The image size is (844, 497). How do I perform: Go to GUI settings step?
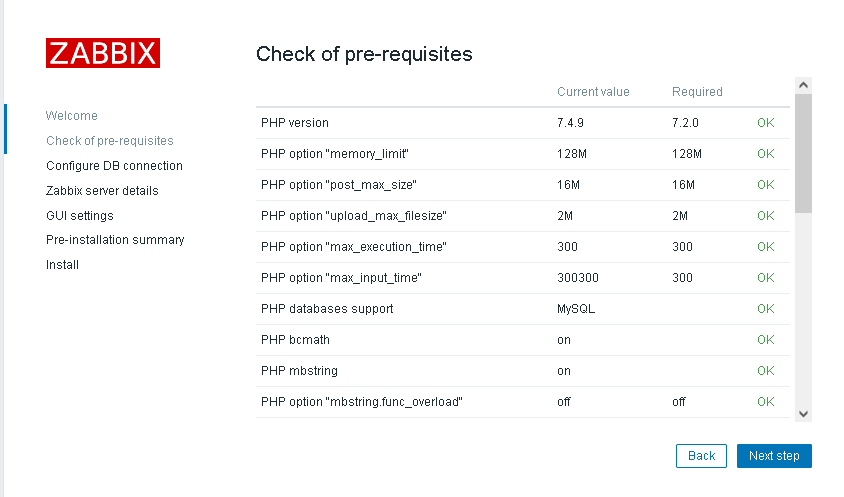point(79,216)
